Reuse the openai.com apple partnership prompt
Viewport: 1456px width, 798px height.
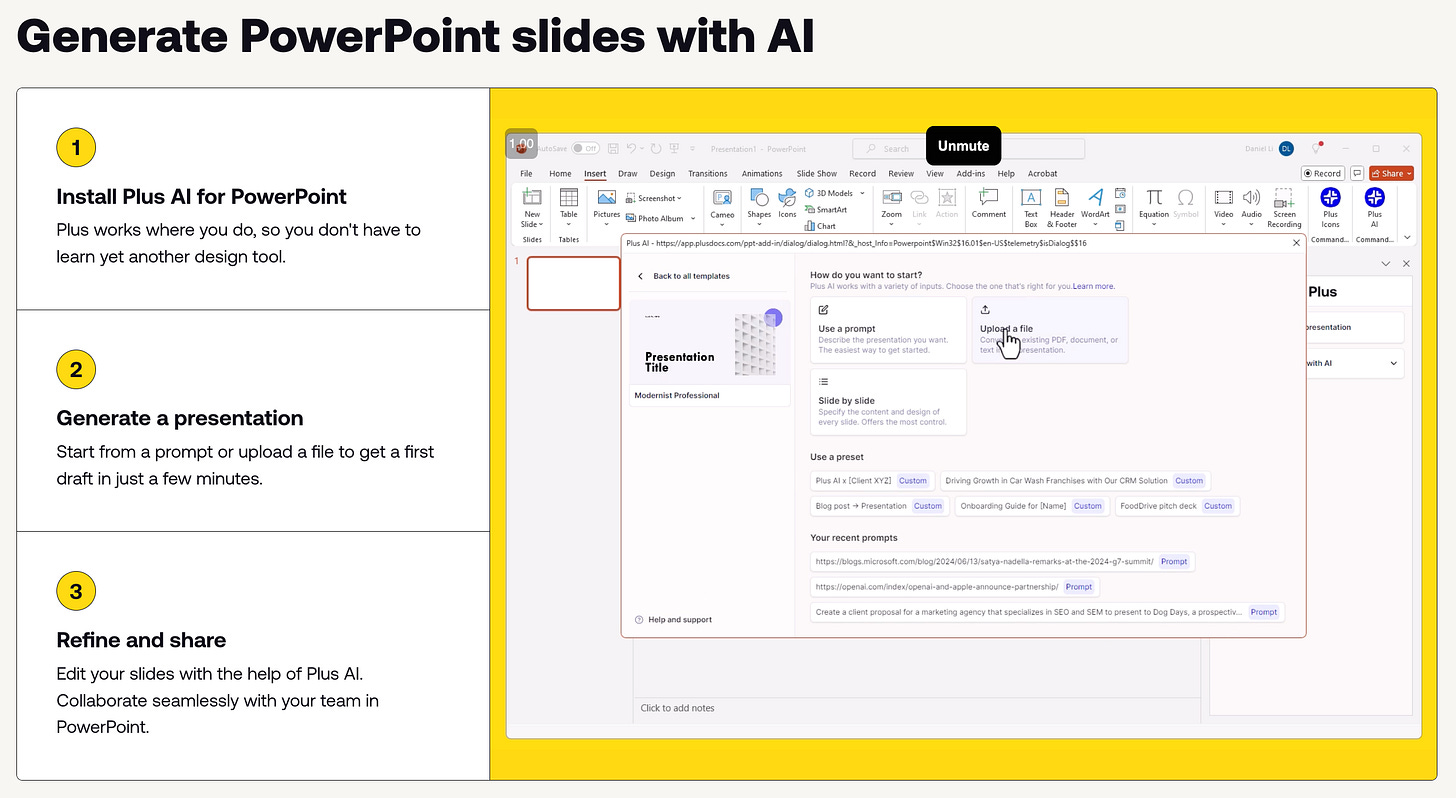pos(955,587)
